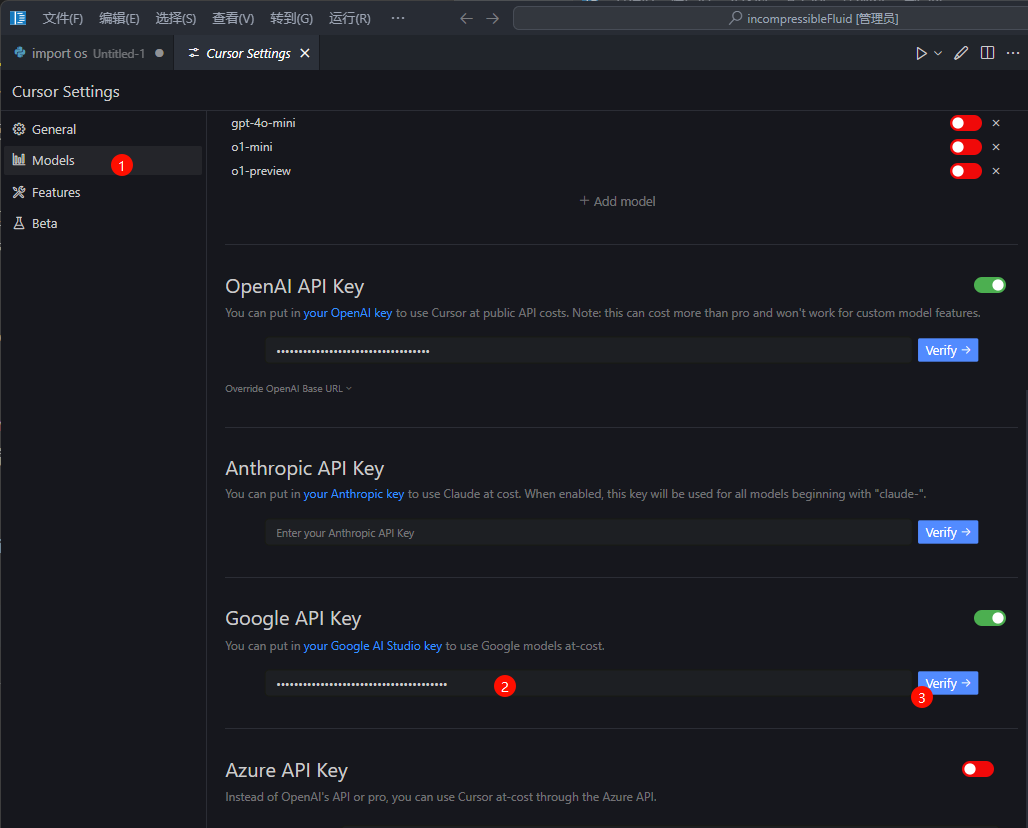This screenshot has height=828, width=1028.
Task: Turn off the OpenAI API Key toggle
Action: point(989,285)
